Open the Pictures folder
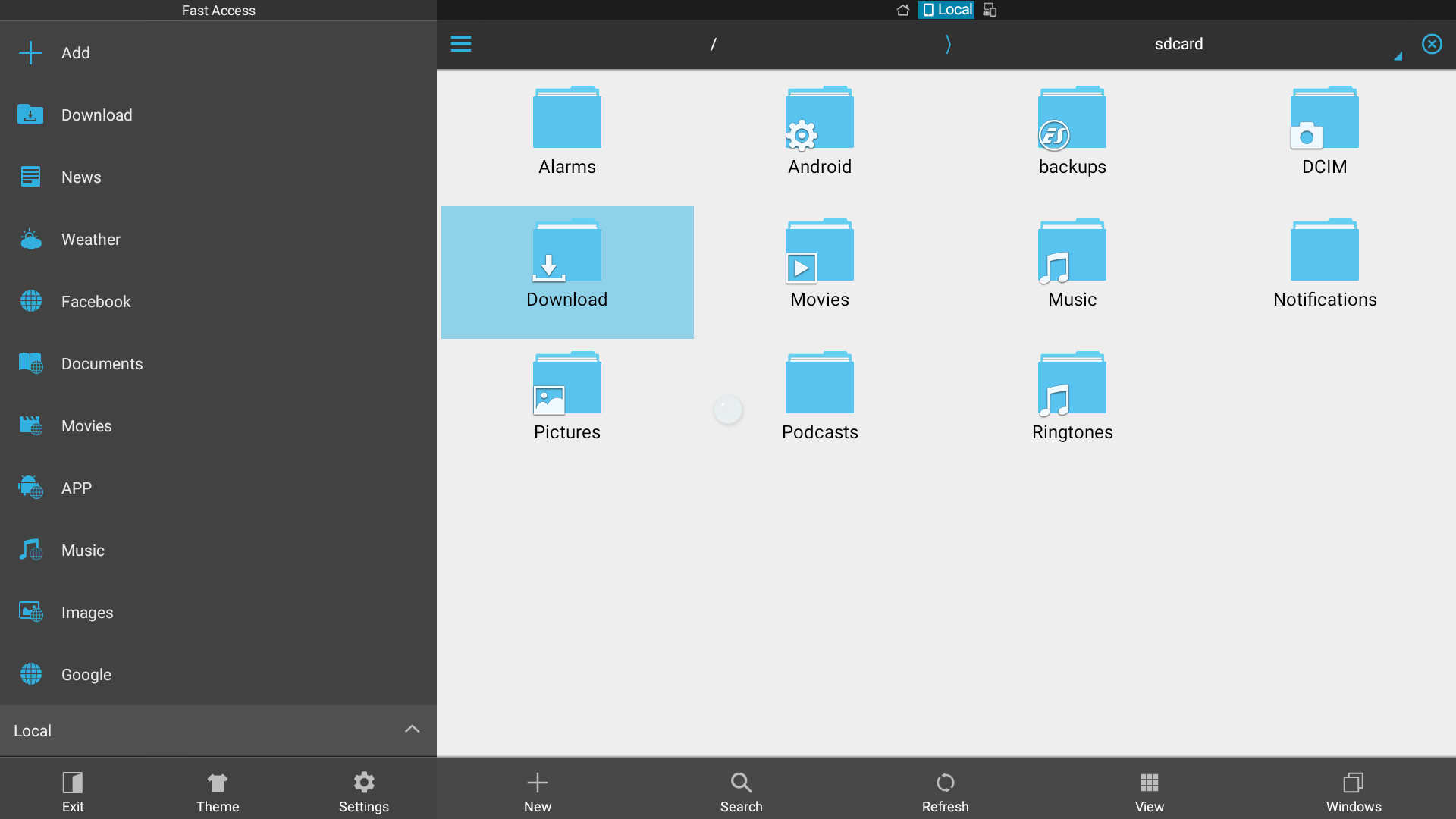Screen dimensions: 1456x819 pos(567,396)
